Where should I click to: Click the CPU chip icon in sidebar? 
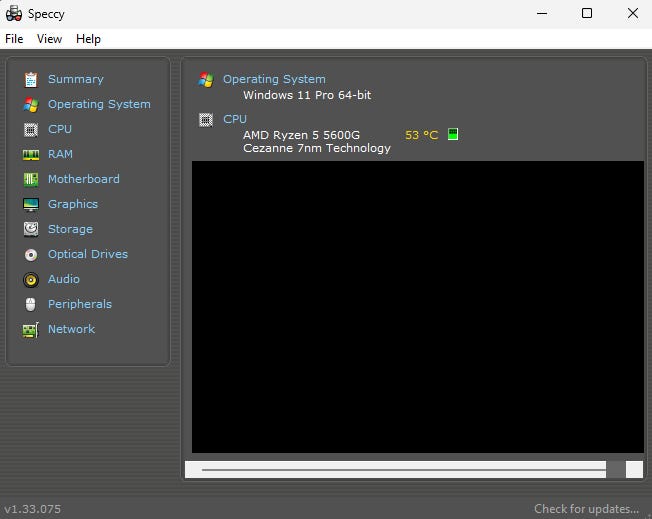(31, 130)
